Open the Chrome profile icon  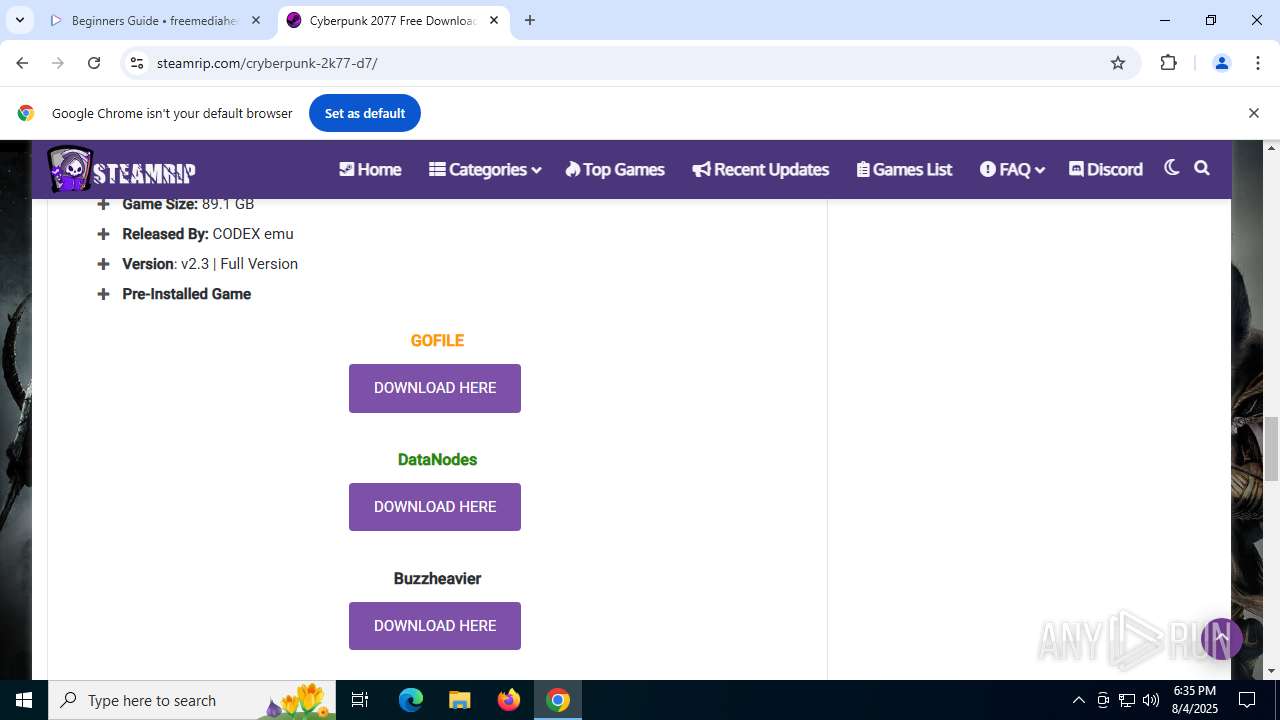[1221, 63]
